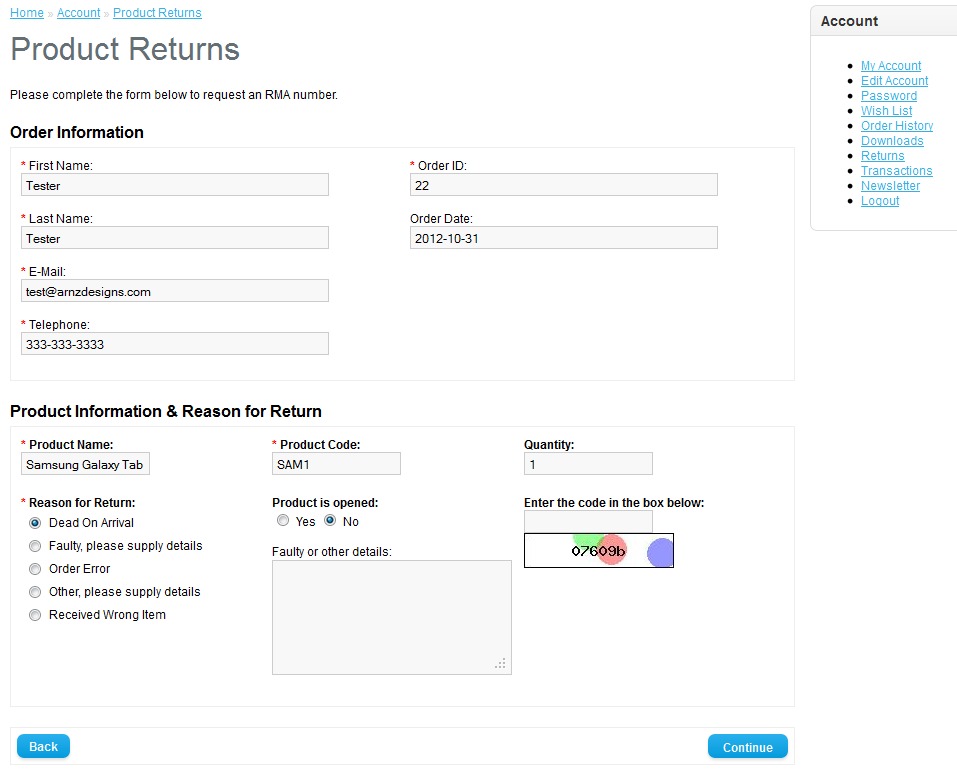Image resolution: width=957 pixels, height=772 pixels.
Task: Select the Dead On Arrival radio button
Action: click(x=35, y=523)
